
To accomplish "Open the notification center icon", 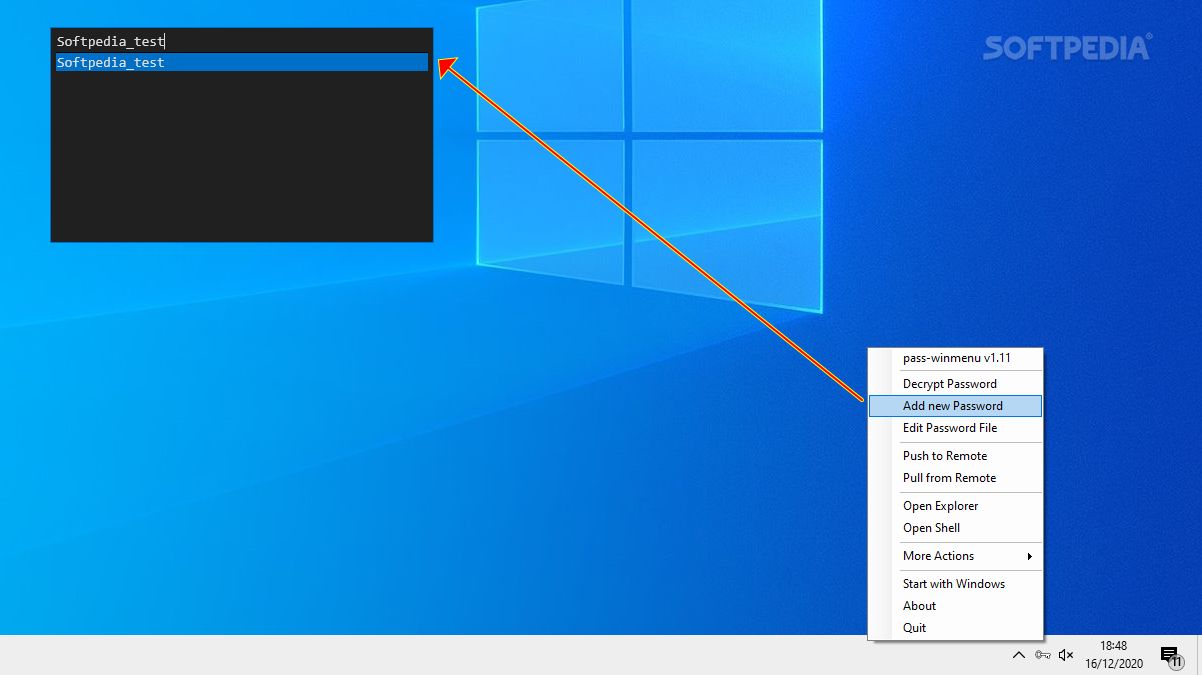I will [1171, 655].
